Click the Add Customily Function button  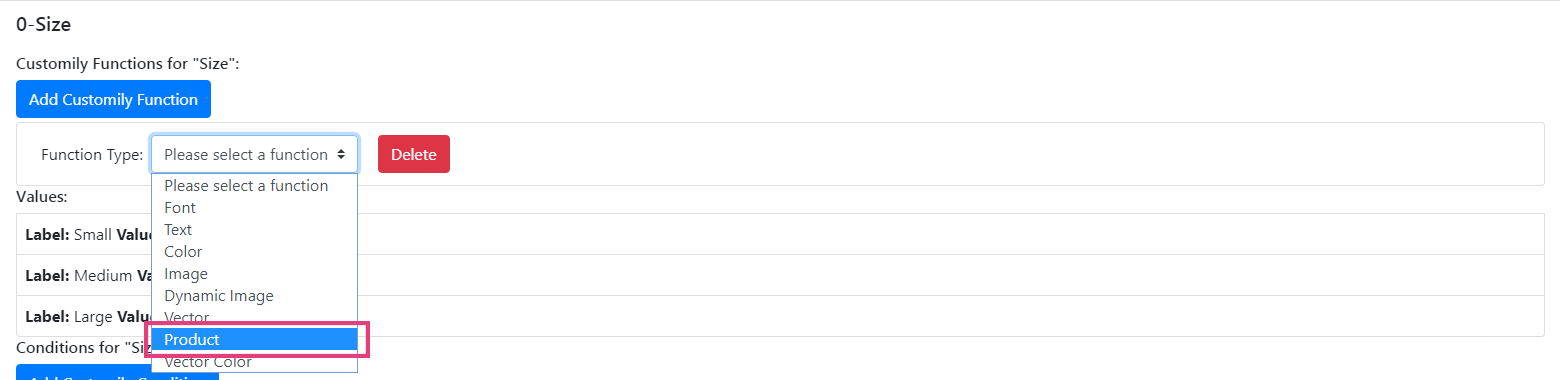pos(113,99)
